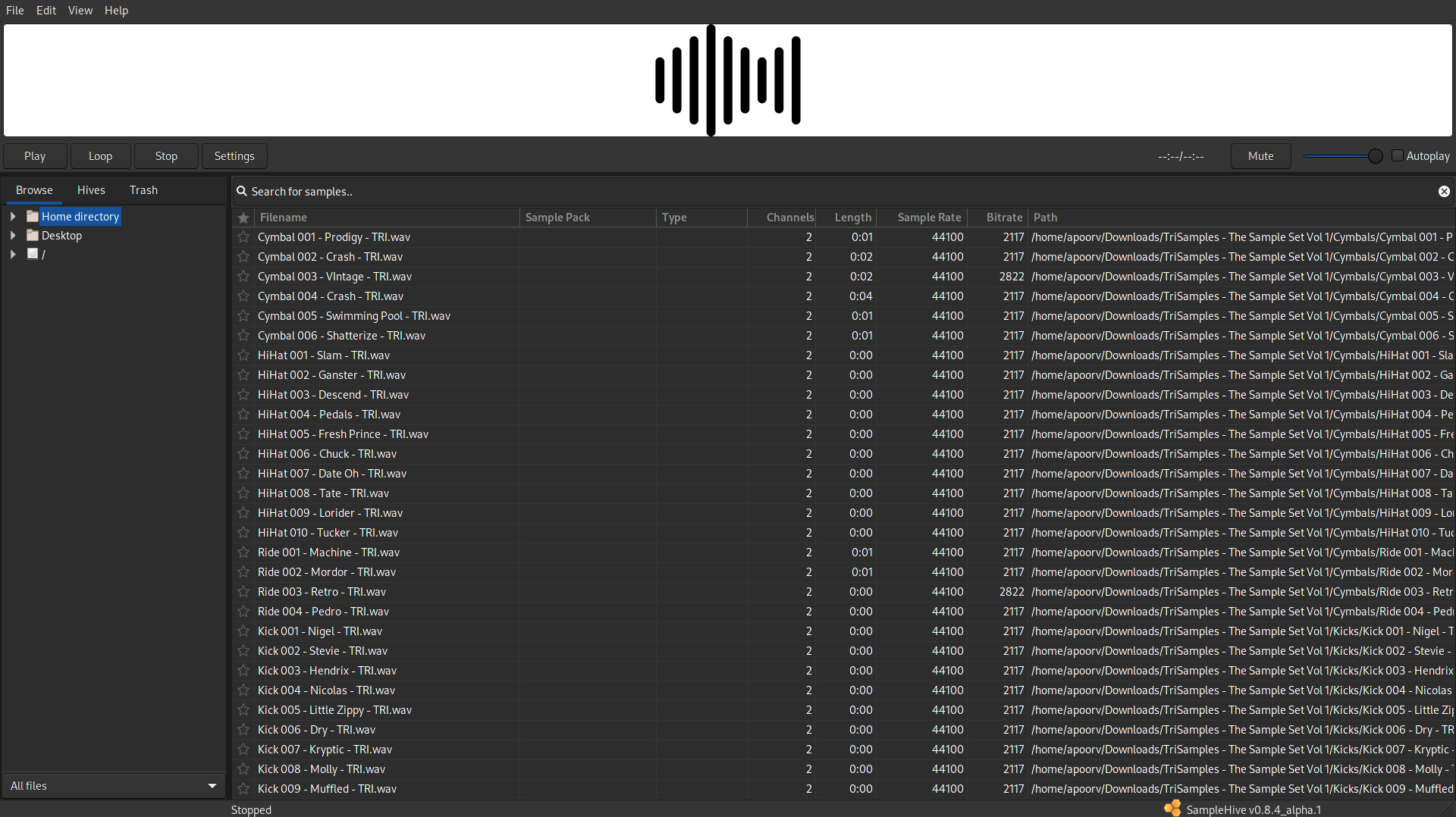The height and width of the screenshot is (817, 1456).
Task: Star Cymbal 001 - Prodigy as favorite
Action: click(x=243, y=237)
